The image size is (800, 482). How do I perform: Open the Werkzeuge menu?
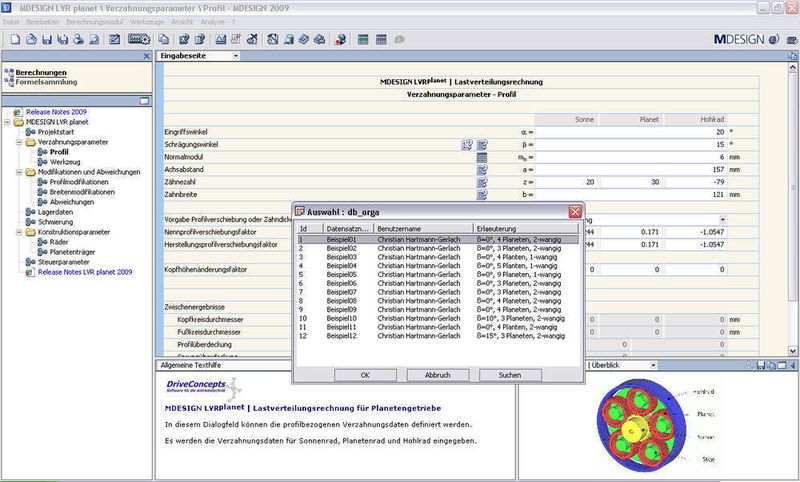tap(147, 22)
